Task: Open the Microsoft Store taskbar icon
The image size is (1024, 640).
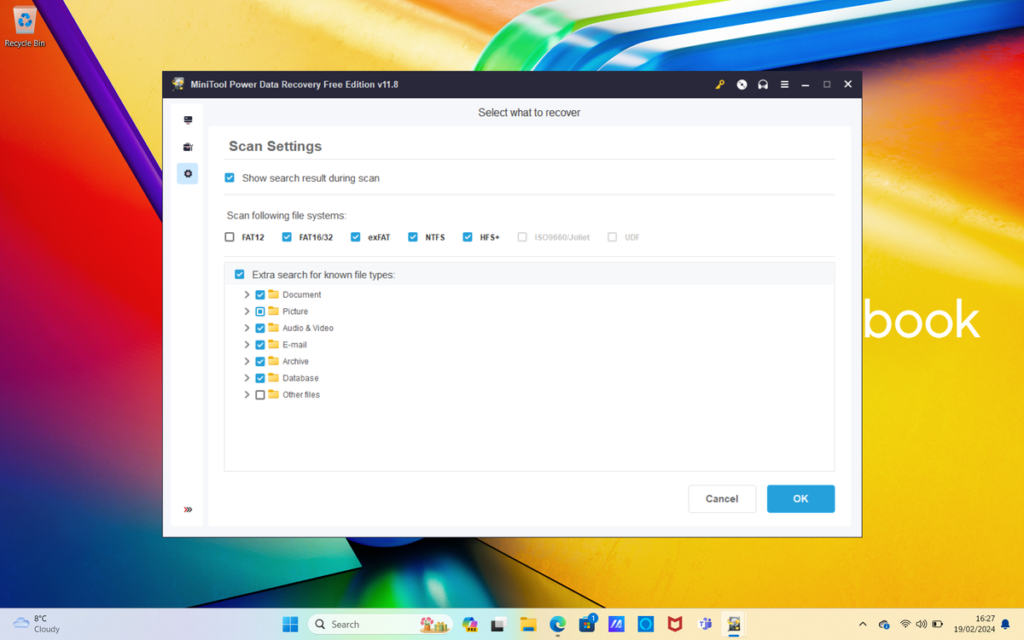Action: [x=586, y=624]
